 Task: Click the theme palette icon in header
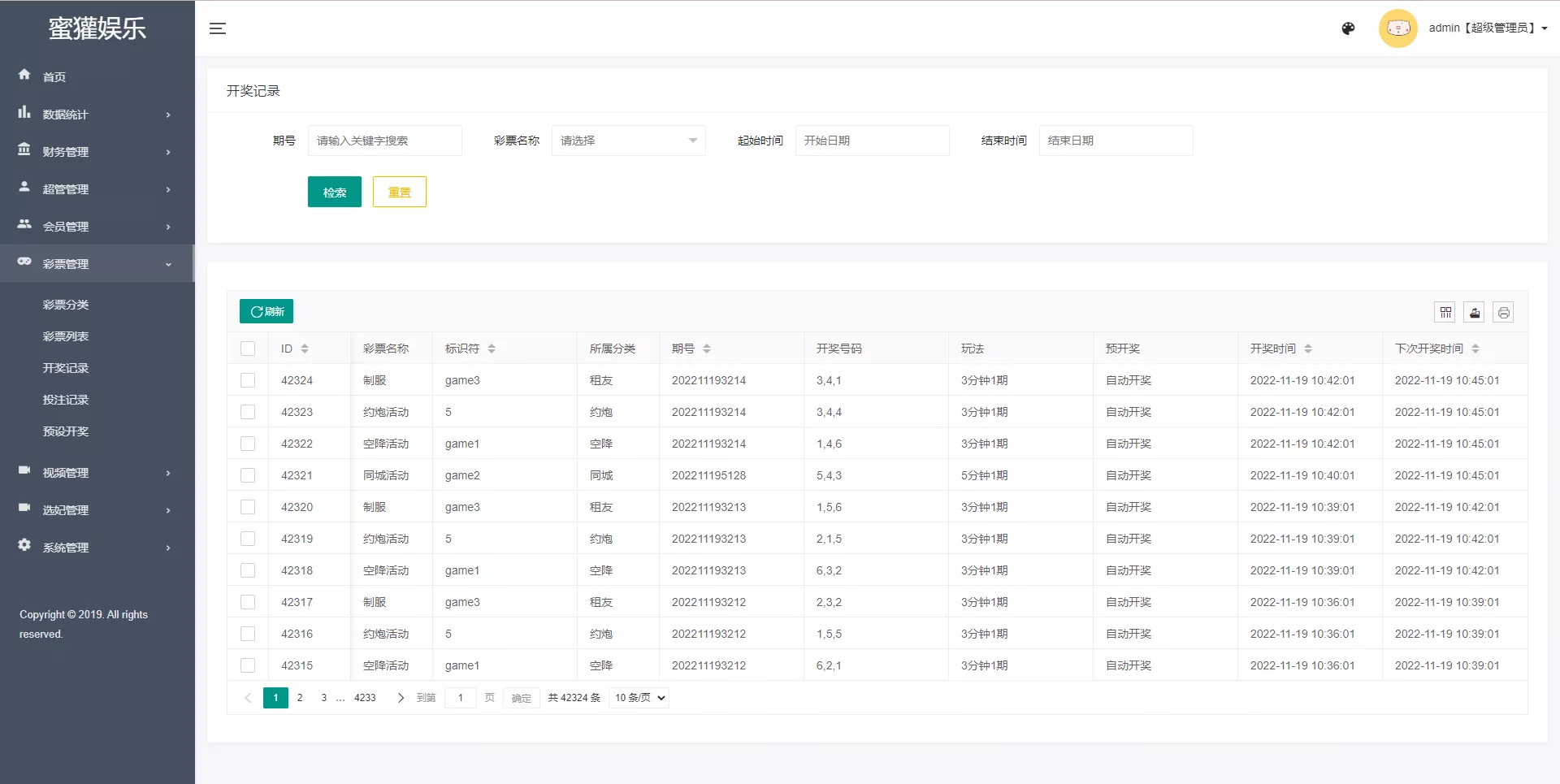pos(1348,28)
